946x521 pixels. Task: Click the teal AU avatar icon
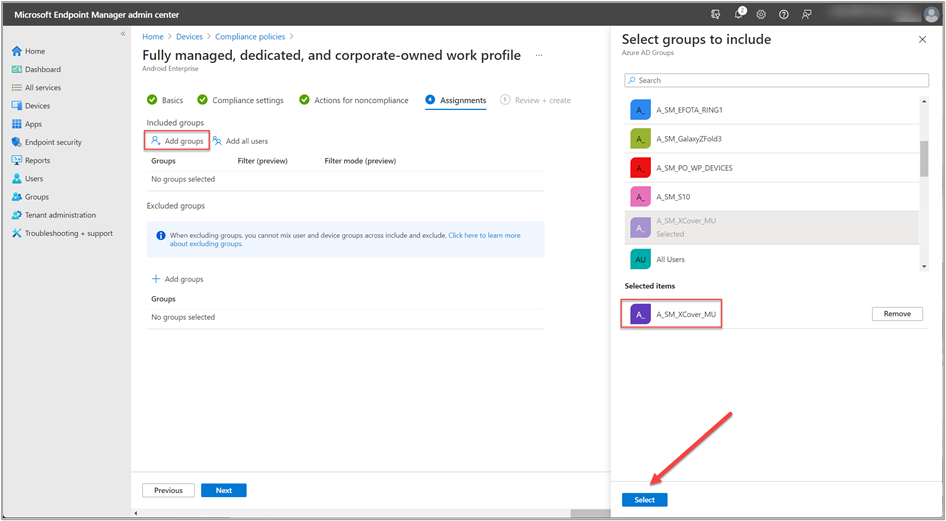point(640,259)
